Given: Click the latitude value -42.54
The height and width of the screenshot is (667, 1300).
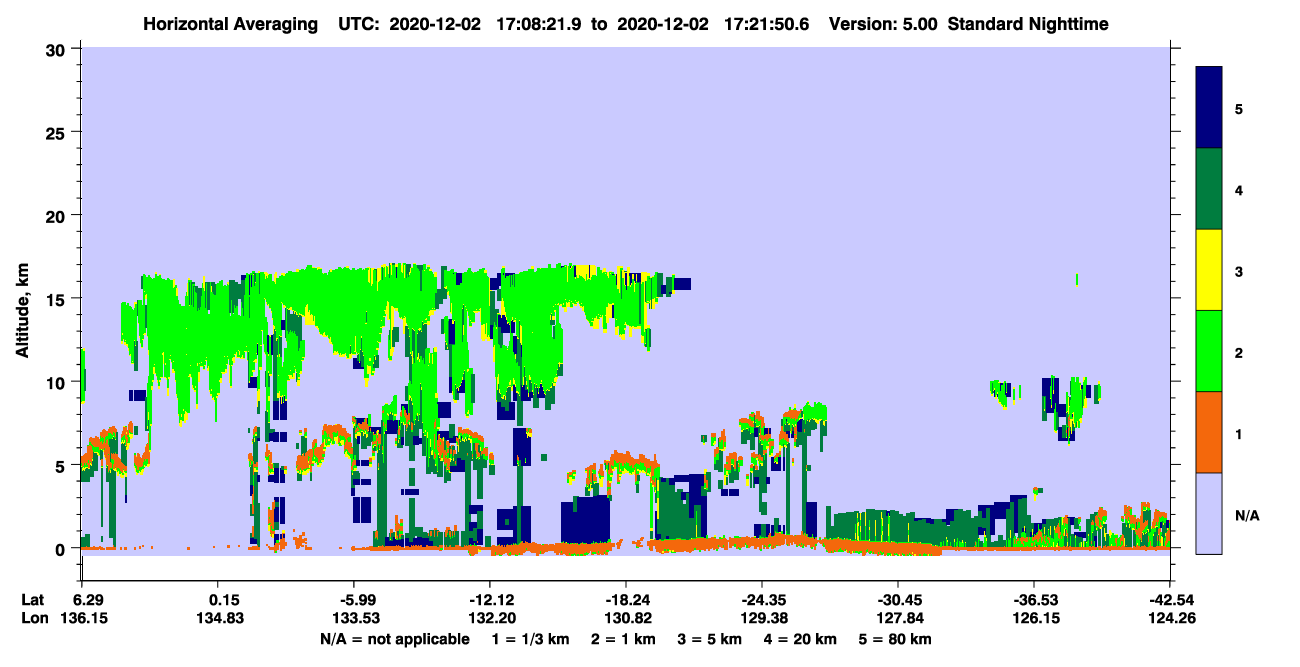Looking at the screenshot, I should pos(1170,600).
